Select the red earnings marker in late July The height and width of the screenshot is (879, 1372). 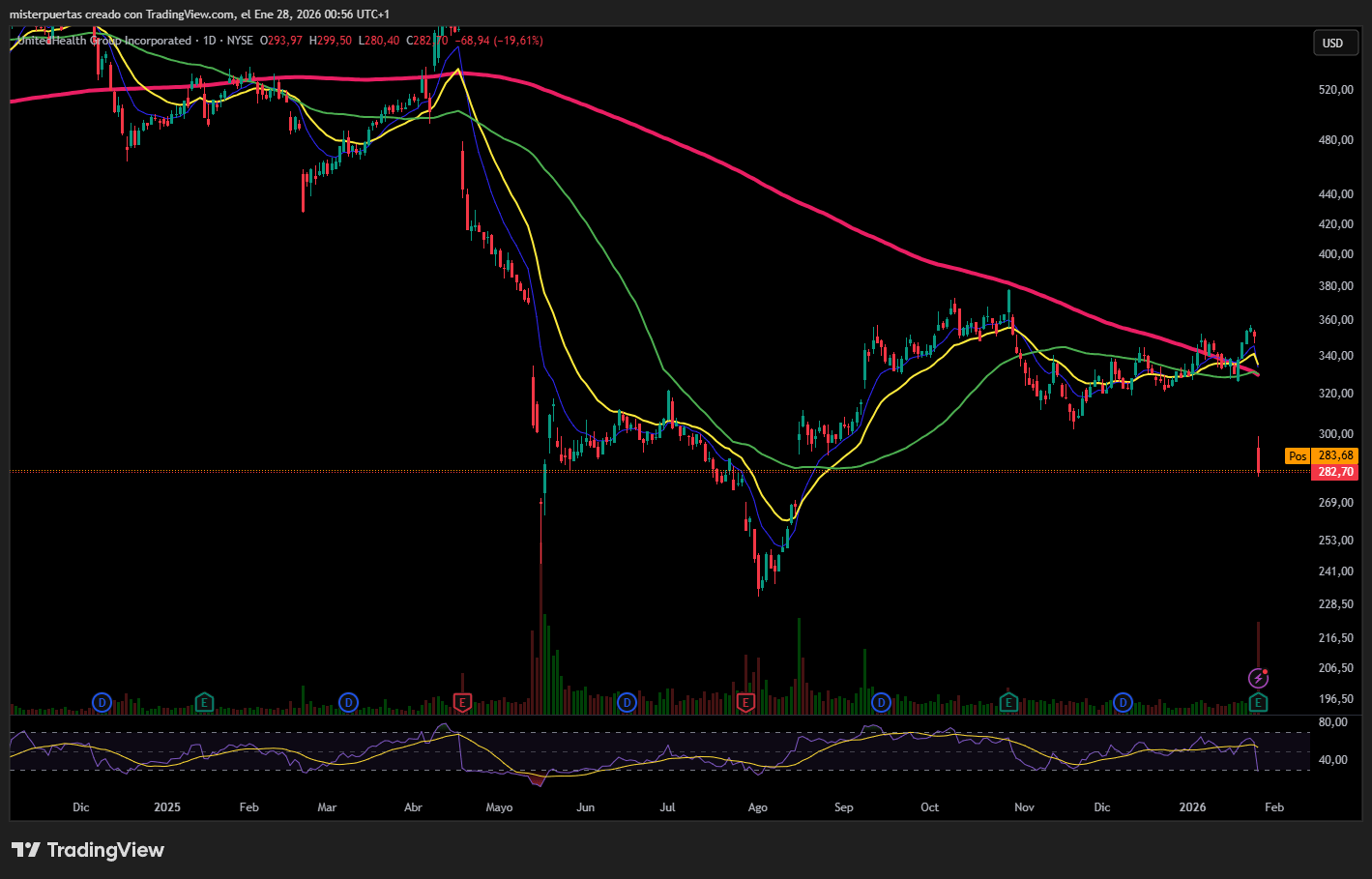coord(744,703)
